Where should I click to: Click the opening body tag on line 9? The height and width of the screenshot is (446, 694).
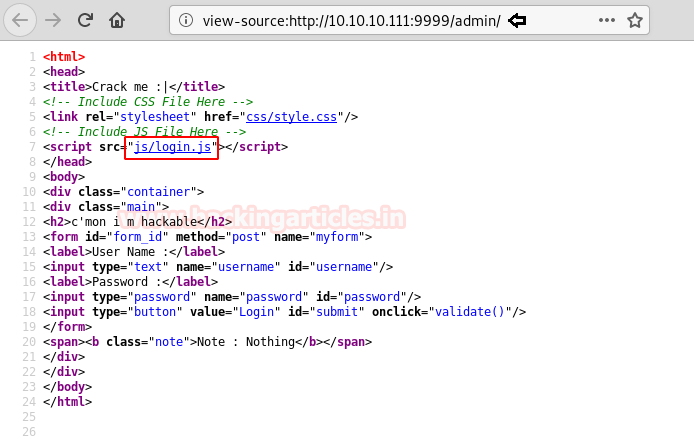pos(64,177)
